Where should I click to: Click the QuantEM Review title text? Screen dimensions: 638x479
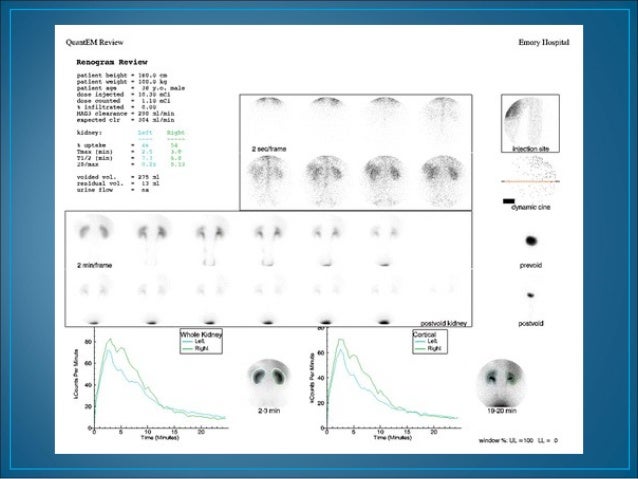pos(89,43)
